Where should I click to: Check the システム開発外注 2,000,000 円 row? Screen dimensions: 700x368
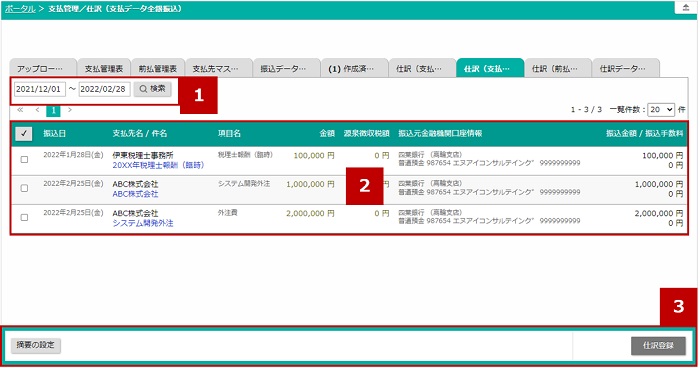(x=24, y=217)
